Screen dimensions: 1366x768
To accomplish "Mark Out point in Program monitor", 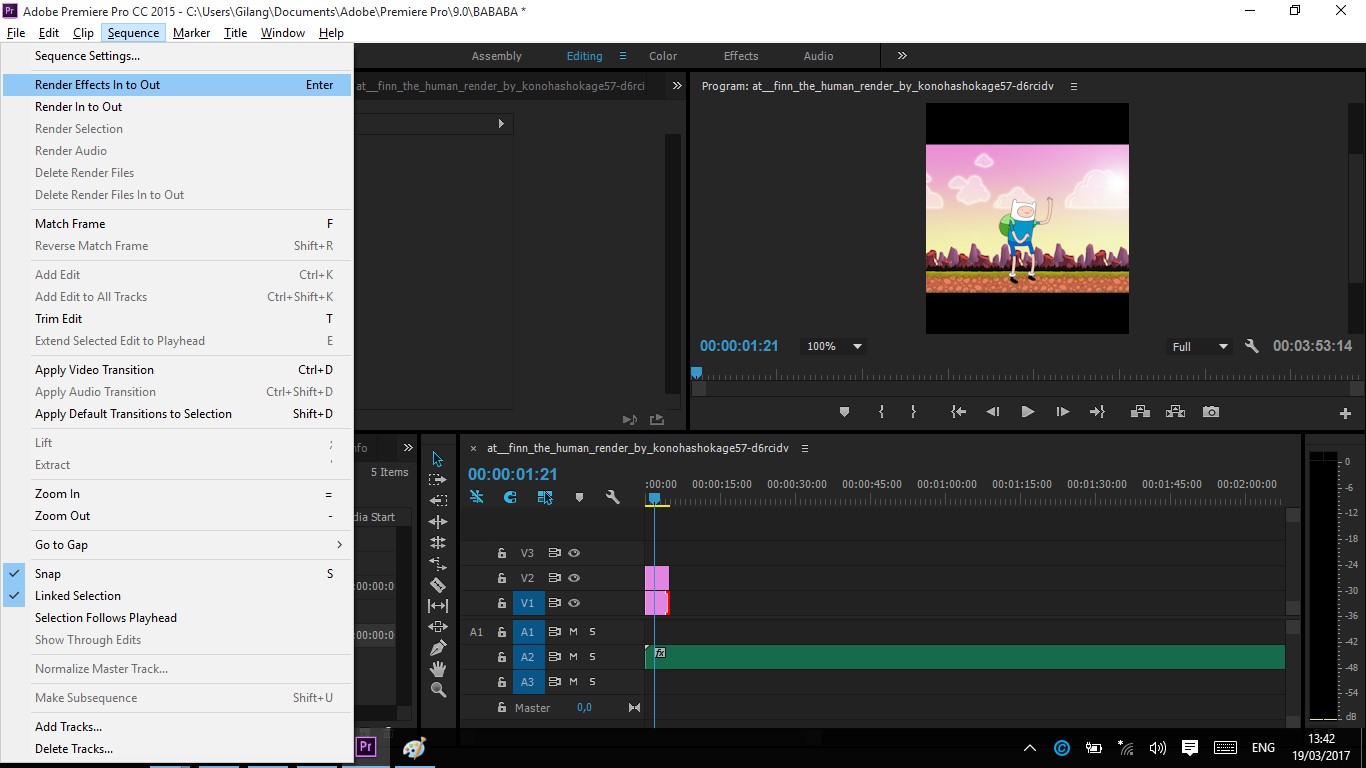I will 913,412.
